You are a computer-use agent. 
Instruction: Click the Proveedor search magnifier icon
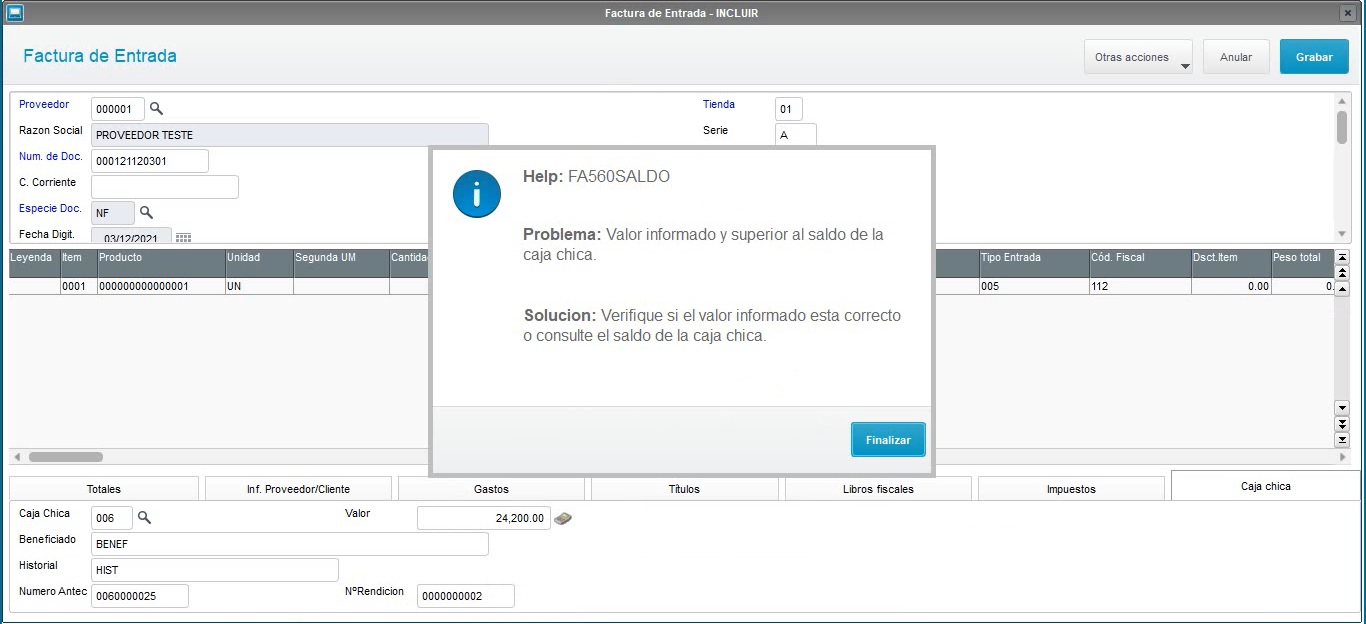156,109
